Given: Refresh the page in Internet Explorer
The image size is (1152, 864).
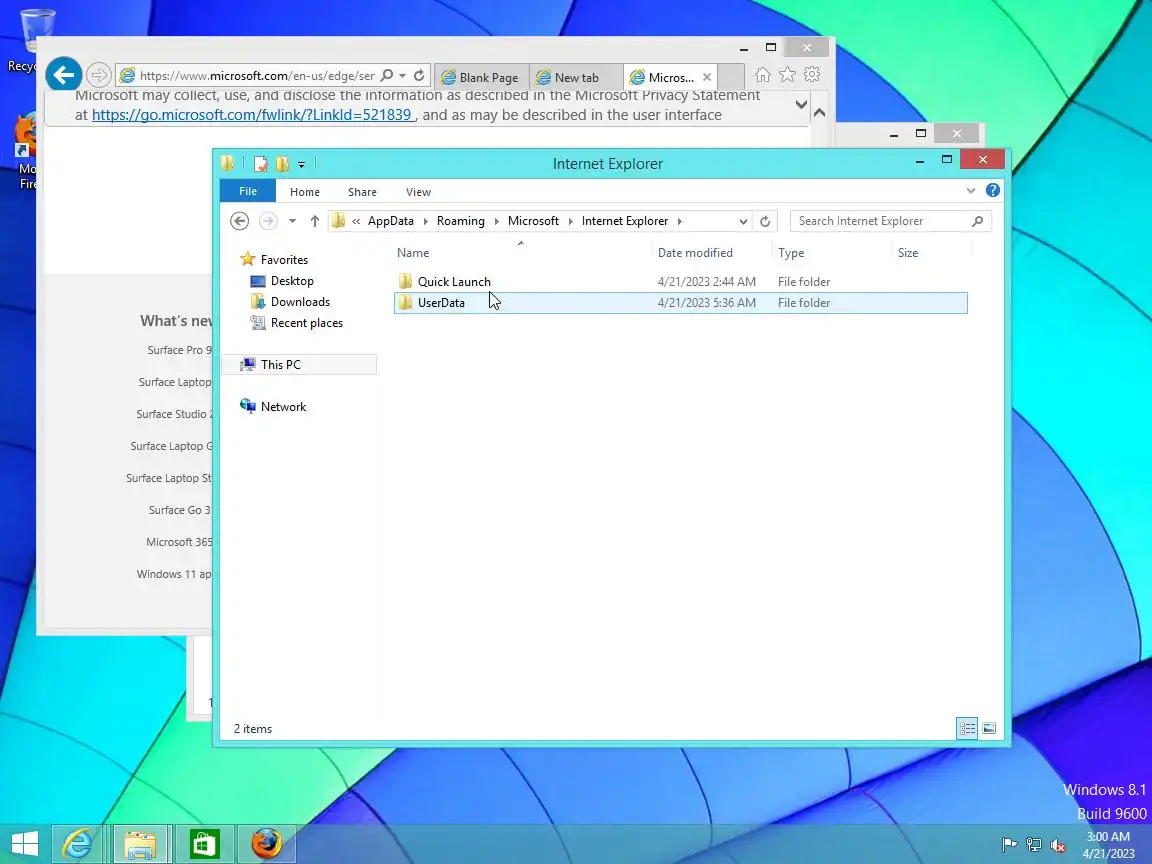Looking at the screenshot, I should pyautogui.click(x=419, y=75).
